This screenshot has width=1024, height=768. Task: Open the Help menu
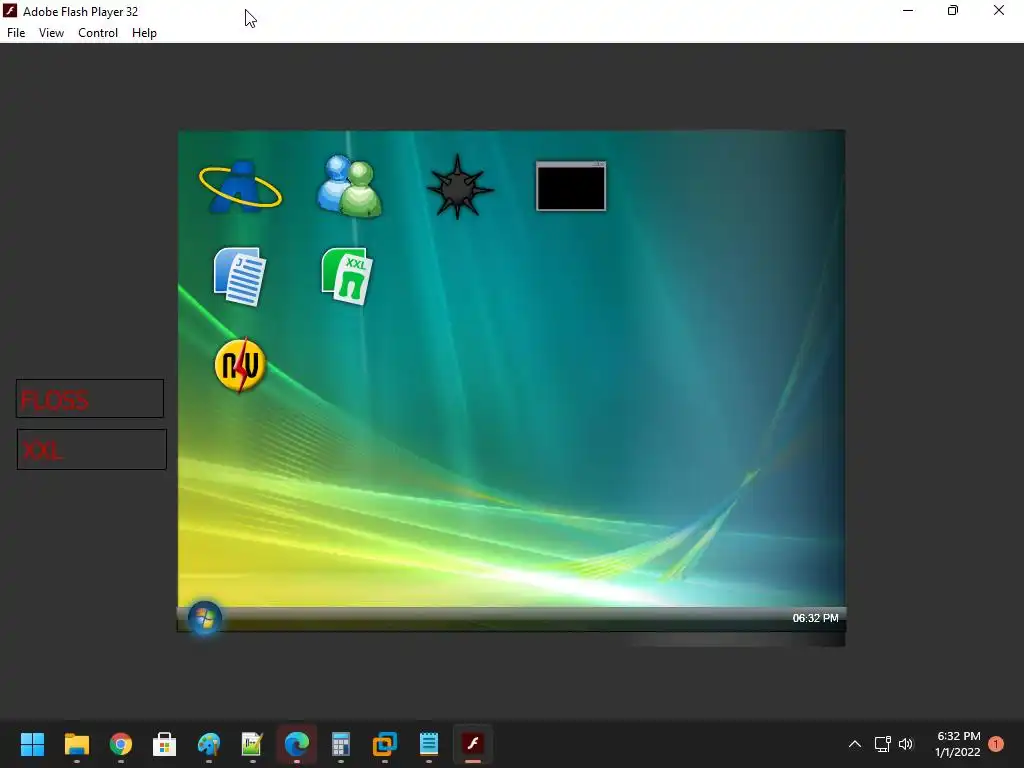pyautogui.click(x=144, y=33)
